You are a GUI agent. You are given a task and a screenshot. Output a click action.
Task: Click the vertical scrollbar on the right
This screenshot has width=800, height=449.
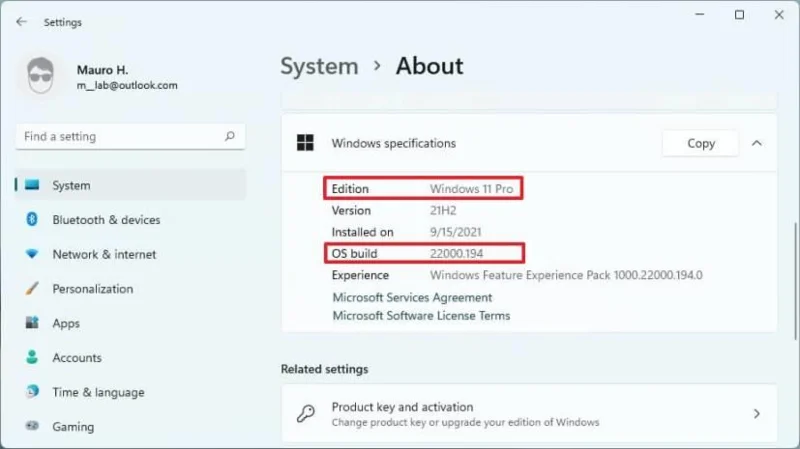pos(795,281)
